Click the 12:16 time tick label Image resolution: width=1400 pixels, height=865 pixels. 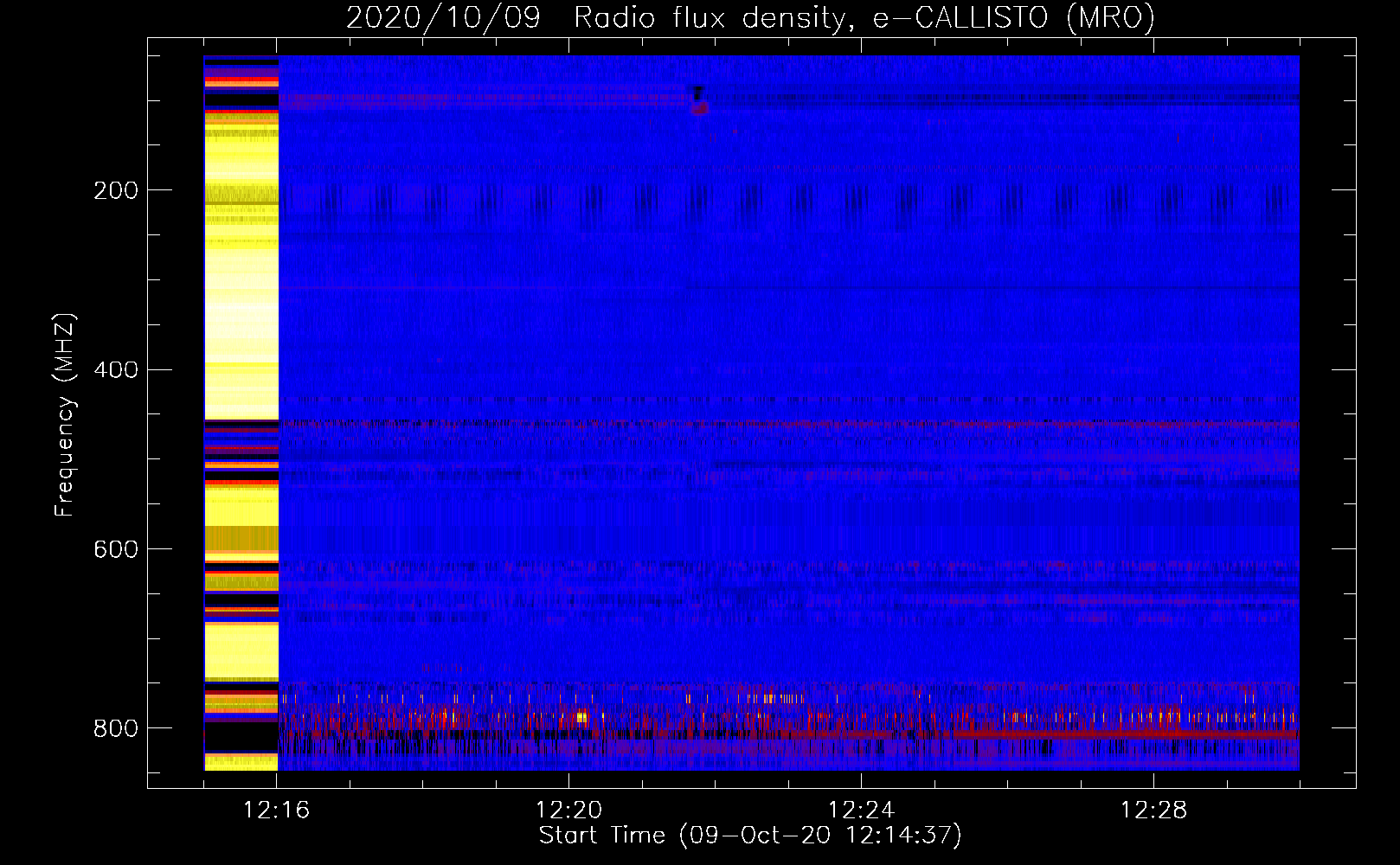point(277,811)
